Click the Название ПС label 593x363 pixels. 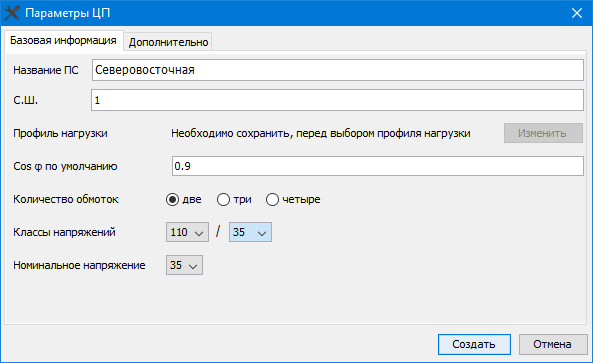46,70
